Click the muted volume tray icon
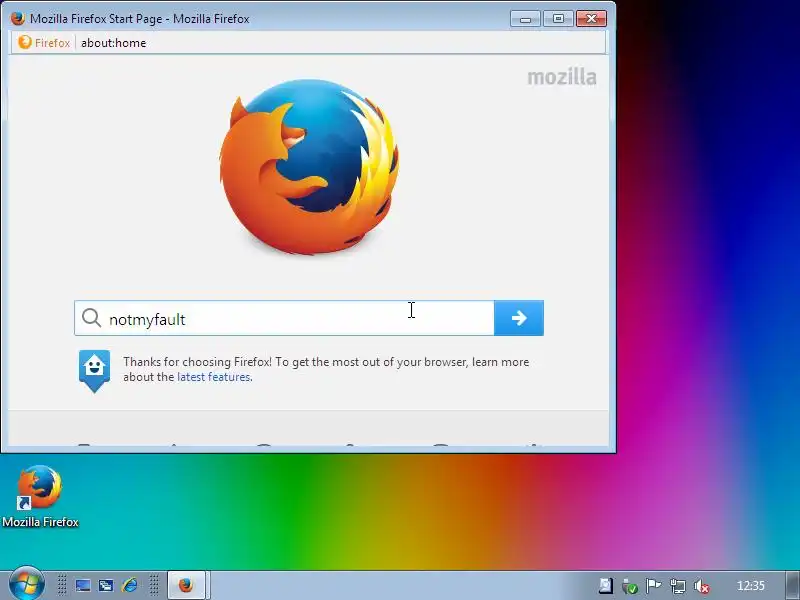The width and height of the screenshot is (800, 600). pyautogui.click(x=702, y=586)
